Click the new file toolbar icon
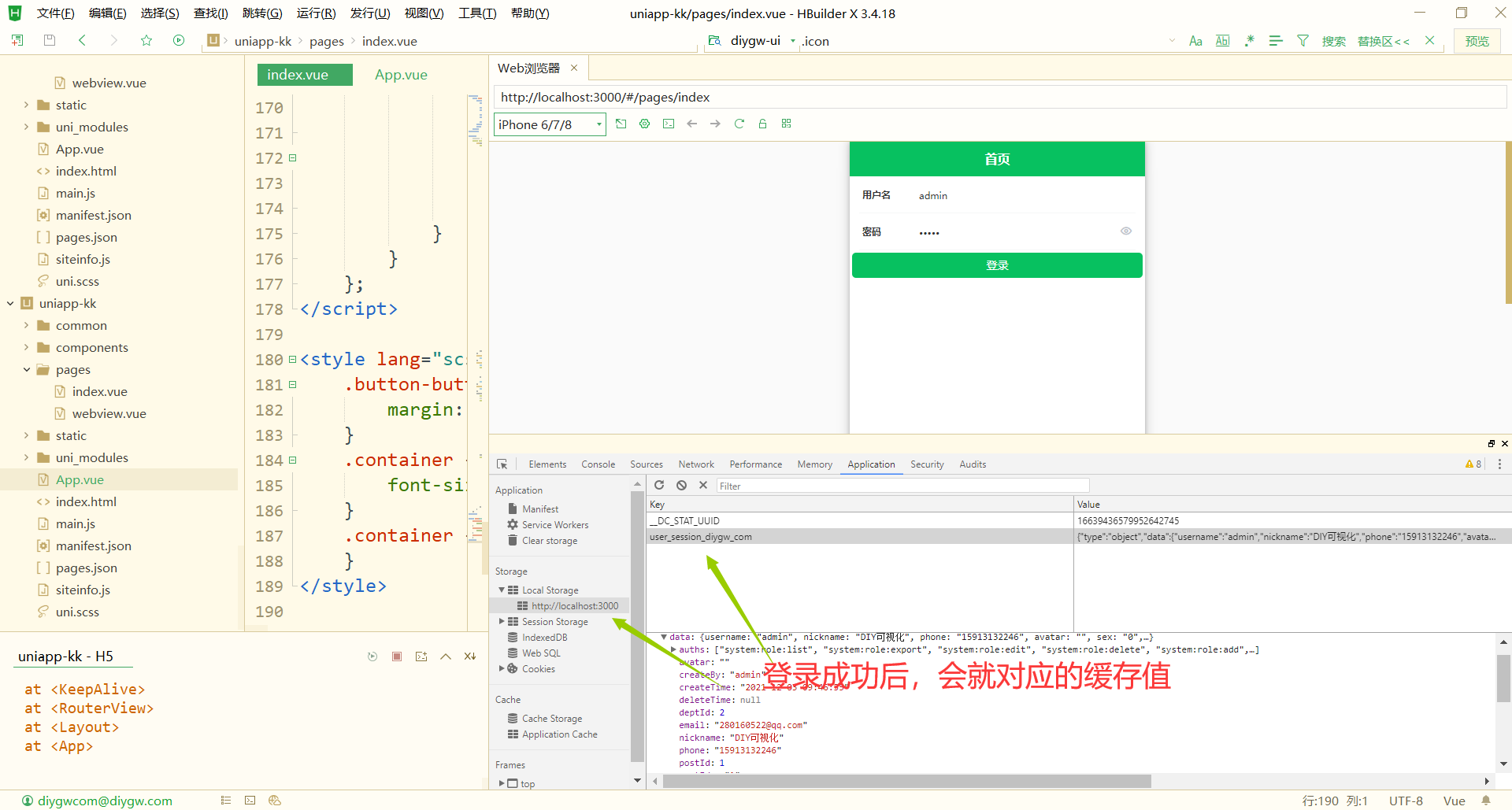 17,40
